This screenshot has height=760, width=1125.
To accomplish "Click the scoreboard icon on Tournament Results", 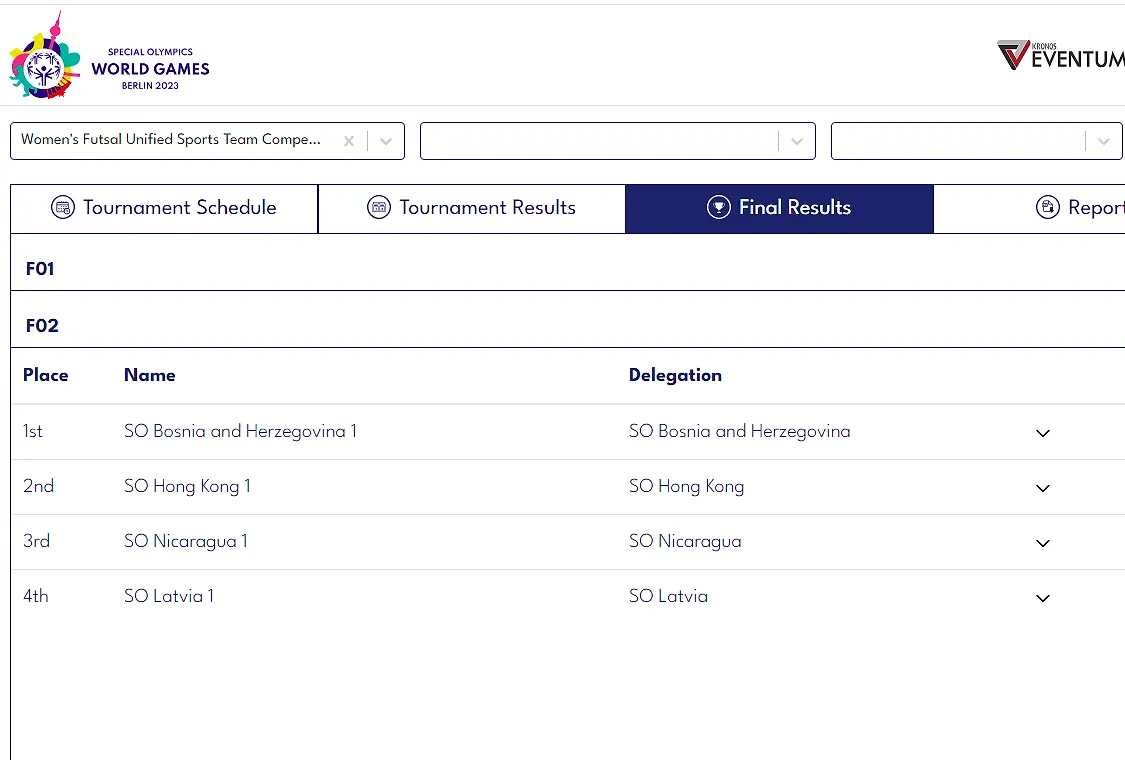I will coord(379,208).
